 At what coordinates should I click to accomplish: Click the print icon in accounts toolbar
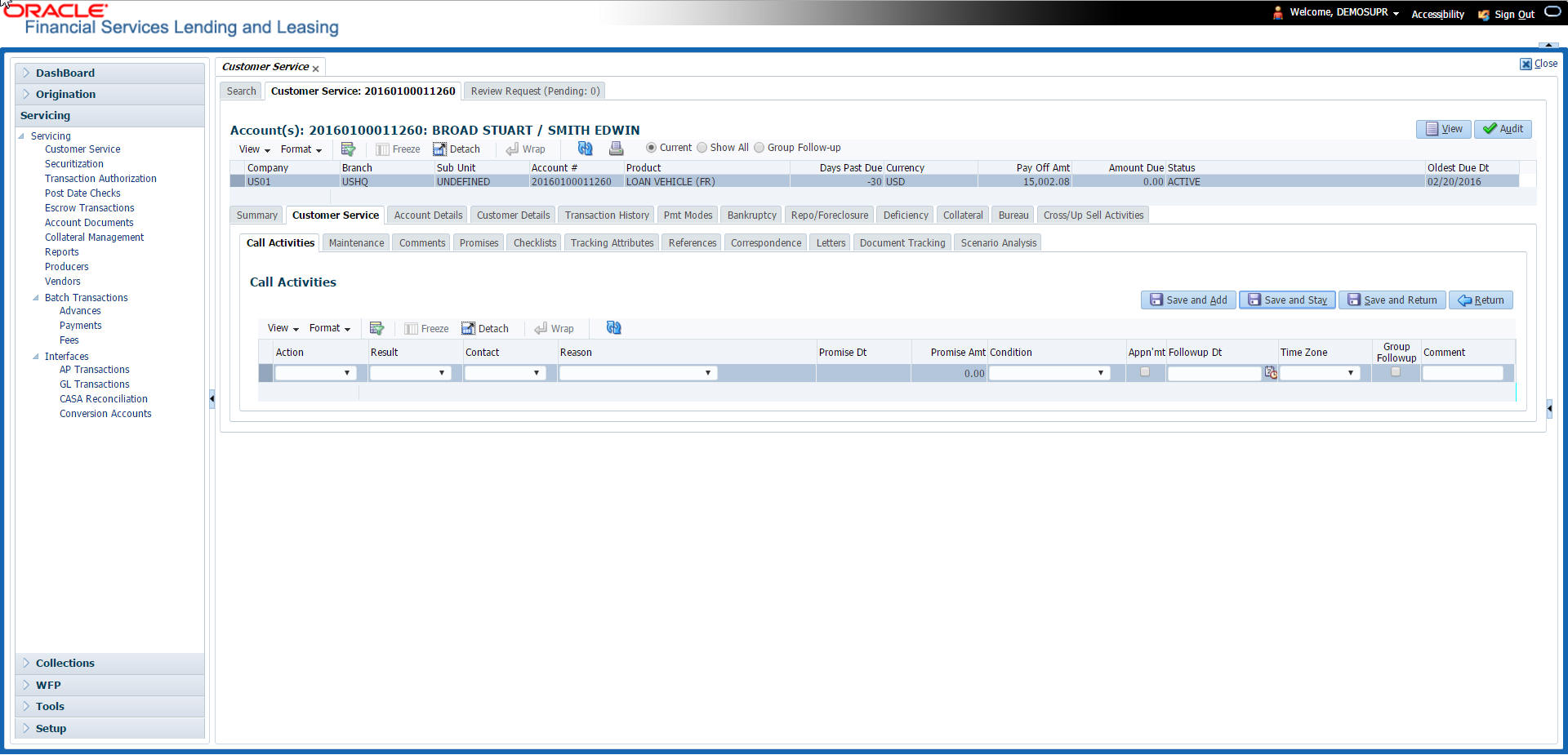coord(617,149)
